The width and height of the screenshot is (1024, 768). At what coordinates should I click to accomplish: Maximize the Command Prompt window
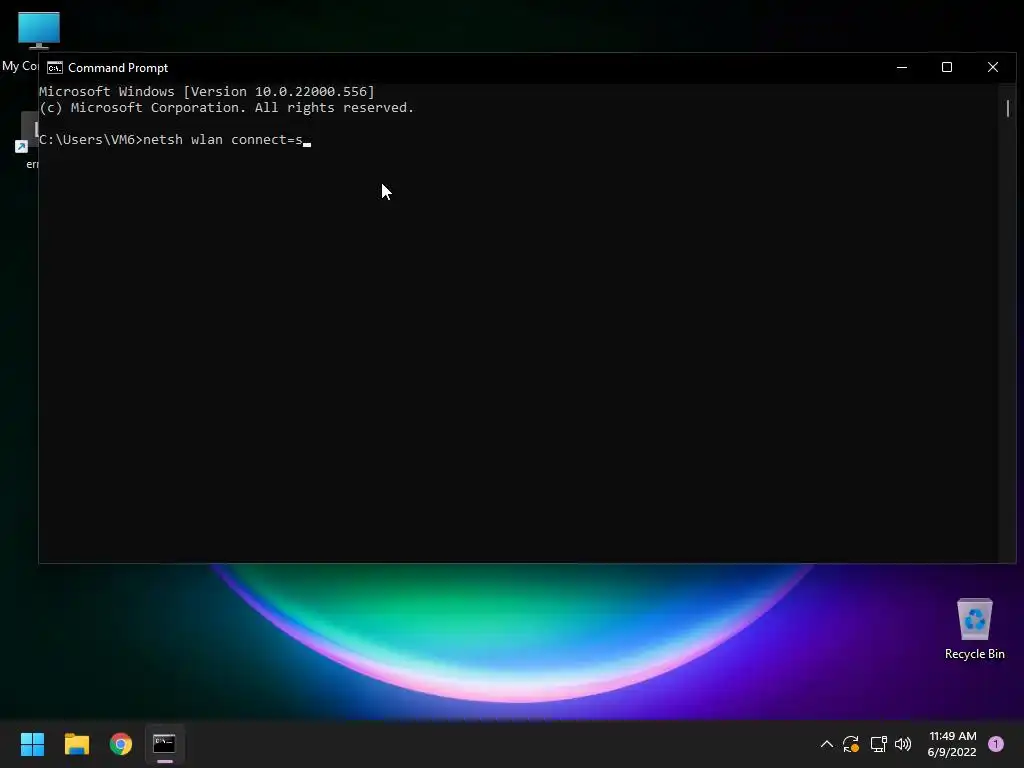point(947,67)
